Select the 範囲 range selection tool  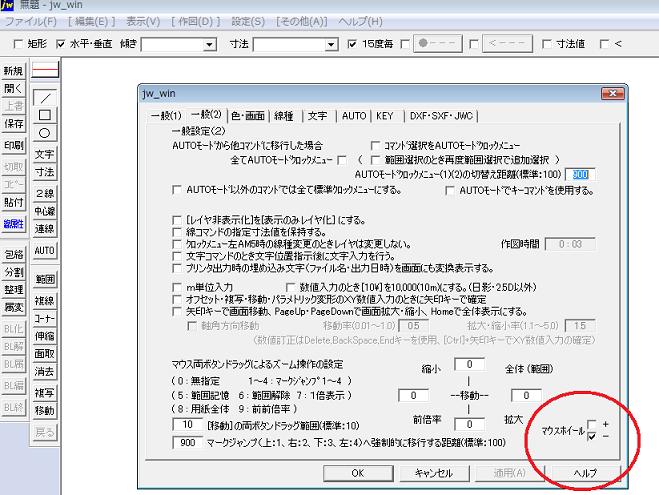tap(45, 279)
